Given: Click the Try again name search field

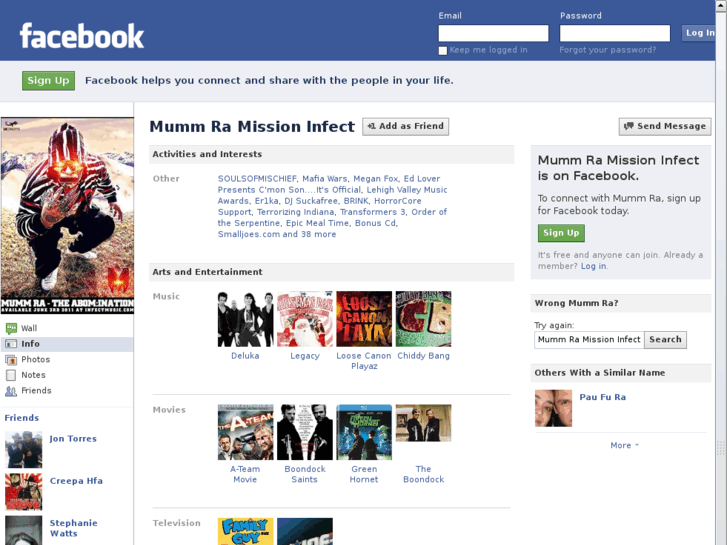Looking at the screenshot, I should click(589, 340).
